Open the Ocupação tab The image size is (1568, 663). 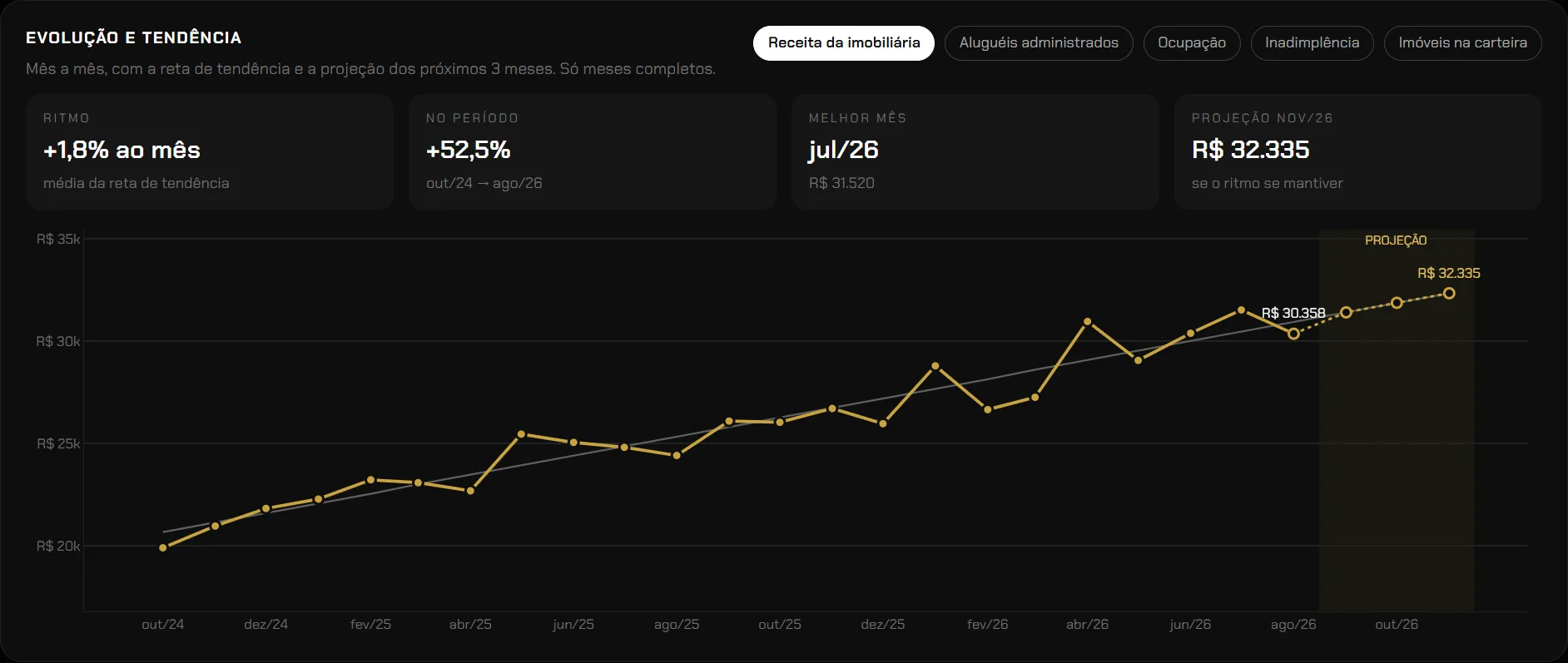(x=1192, y=43)
